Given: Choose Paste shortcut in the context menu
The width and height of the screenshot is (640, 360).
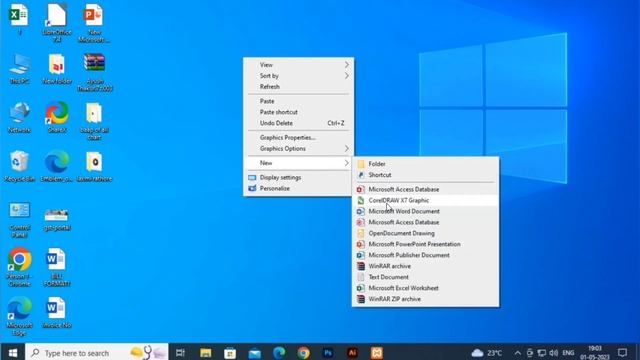Looking at the screenshot, I should pos(299,112).
